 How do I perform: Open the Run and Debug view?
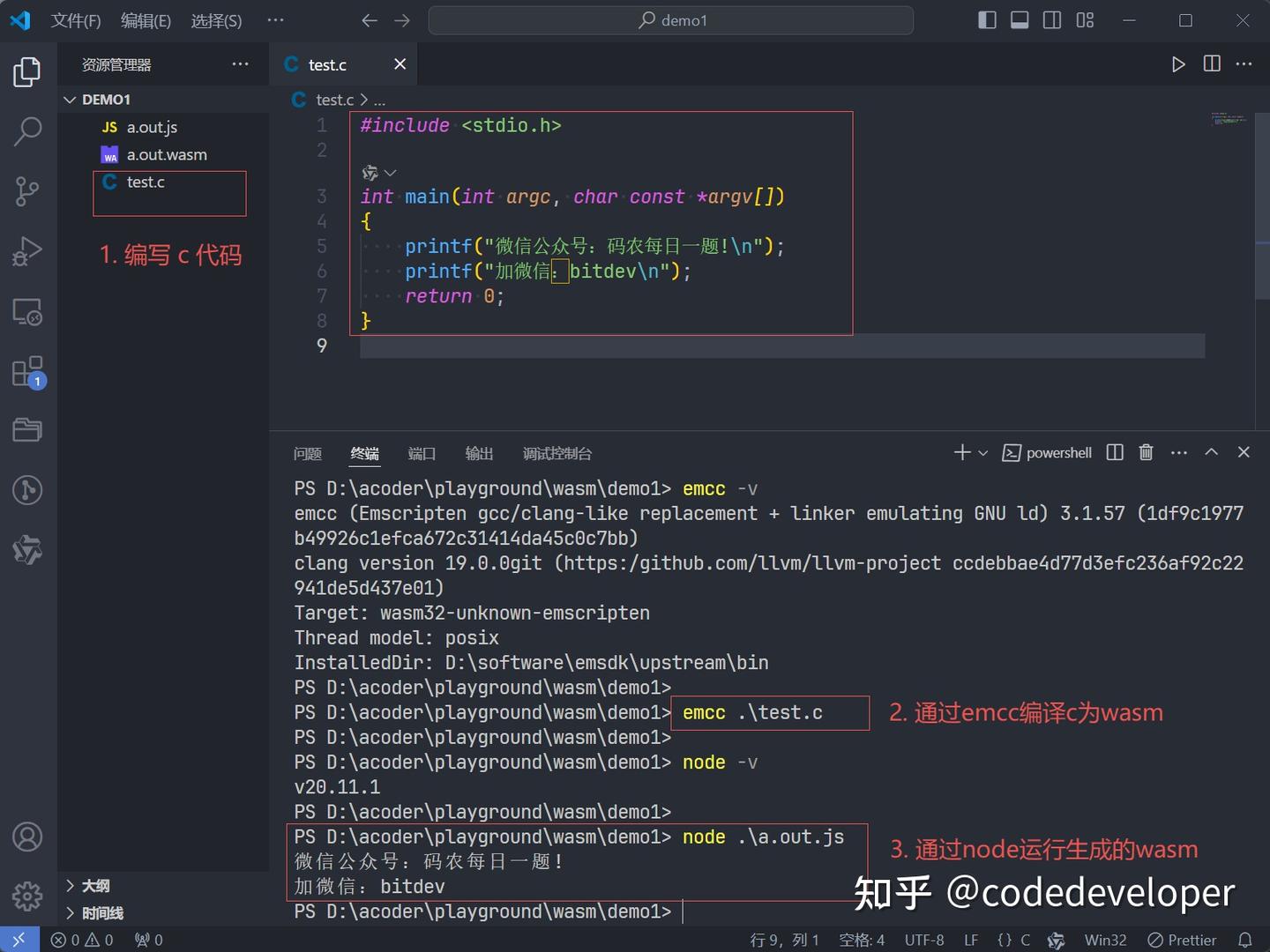click(x=27, y=251)
